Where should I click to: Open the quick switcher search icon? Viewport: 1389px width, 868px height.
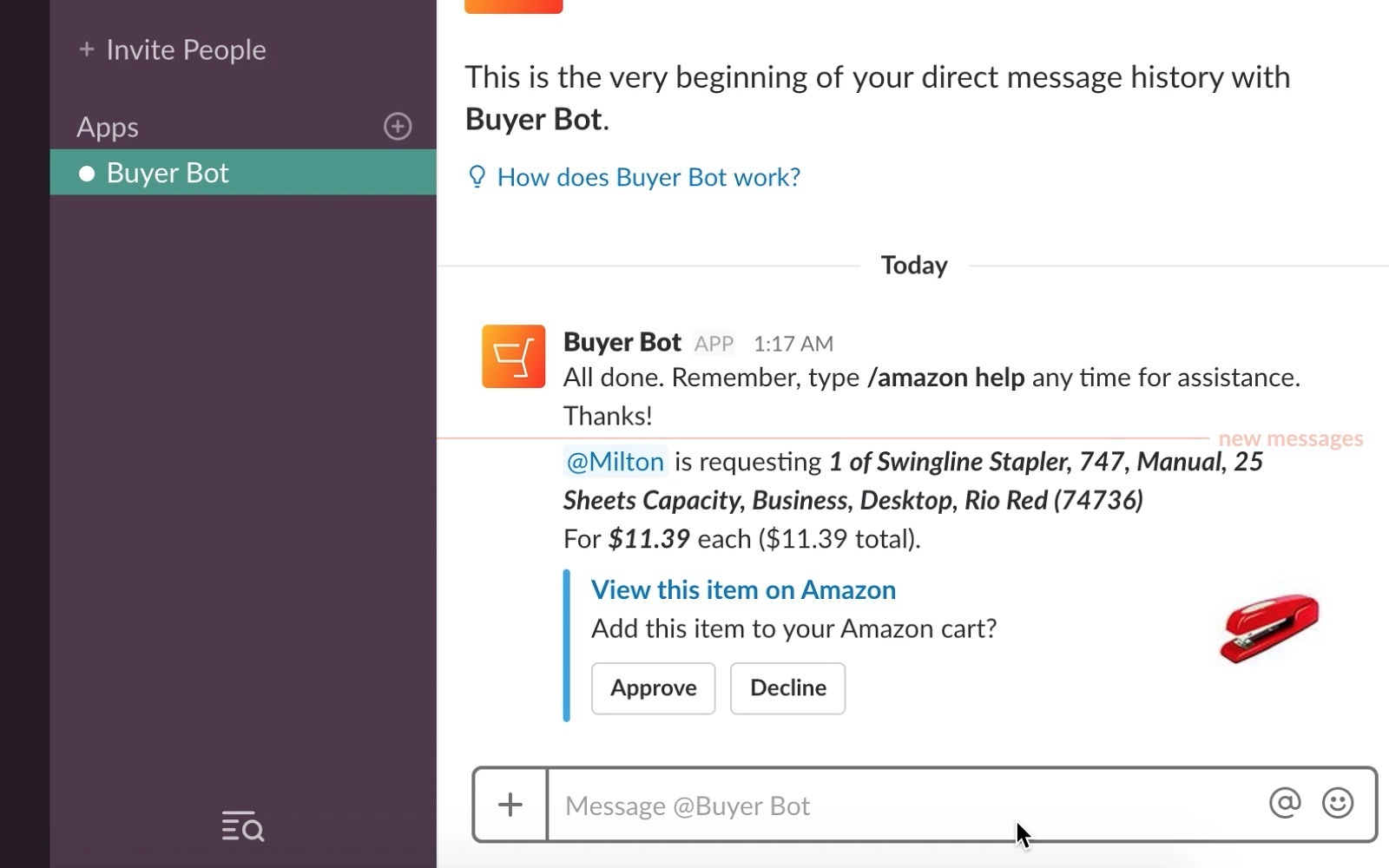click(x=242, y=826)
